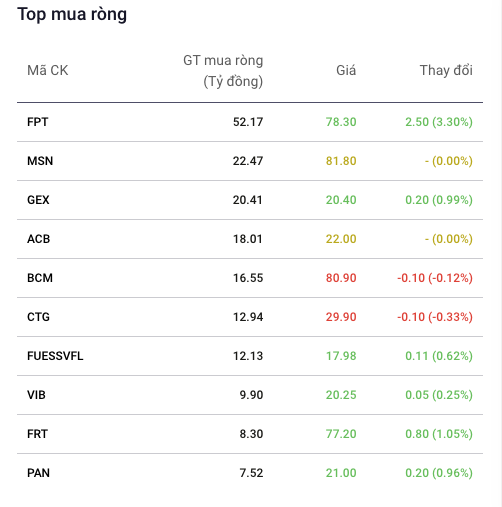
Task: Click BCM change -0.10 (-0.12%)
Action: (435, 278)
